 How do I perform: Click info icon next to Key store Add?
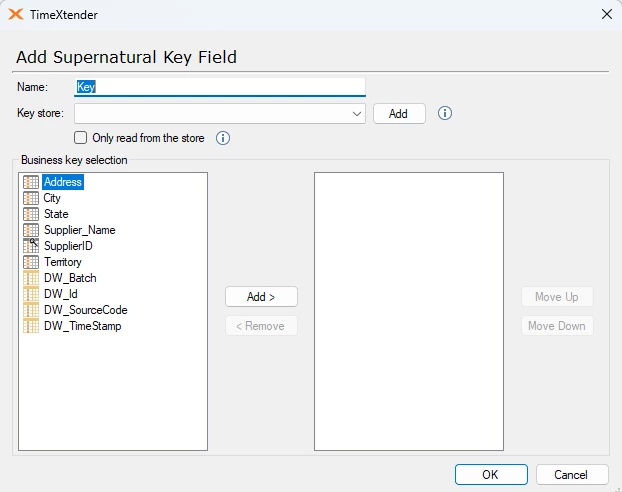click(x=446, y=113)
